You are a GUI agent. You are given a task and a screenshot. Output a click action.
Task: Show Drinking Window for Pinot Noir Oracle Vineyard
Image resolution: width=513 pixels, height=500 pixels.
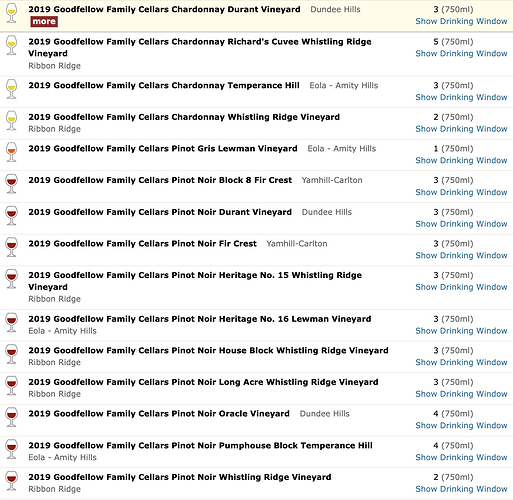click(x=461, y=426)
